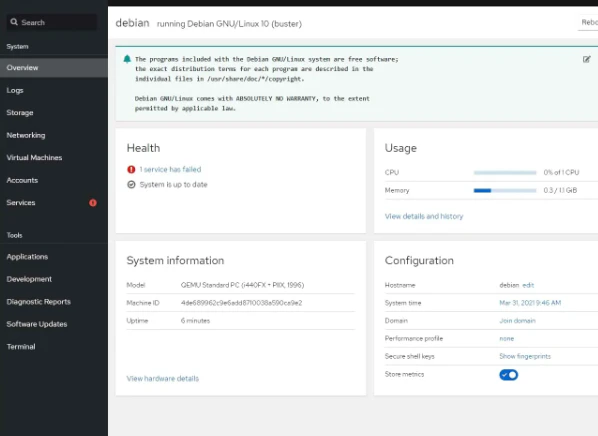The height and width of the screenshot is (436, 598).
Task: Click the magnifier icon in the search box
Action: (x=14, y=22)
